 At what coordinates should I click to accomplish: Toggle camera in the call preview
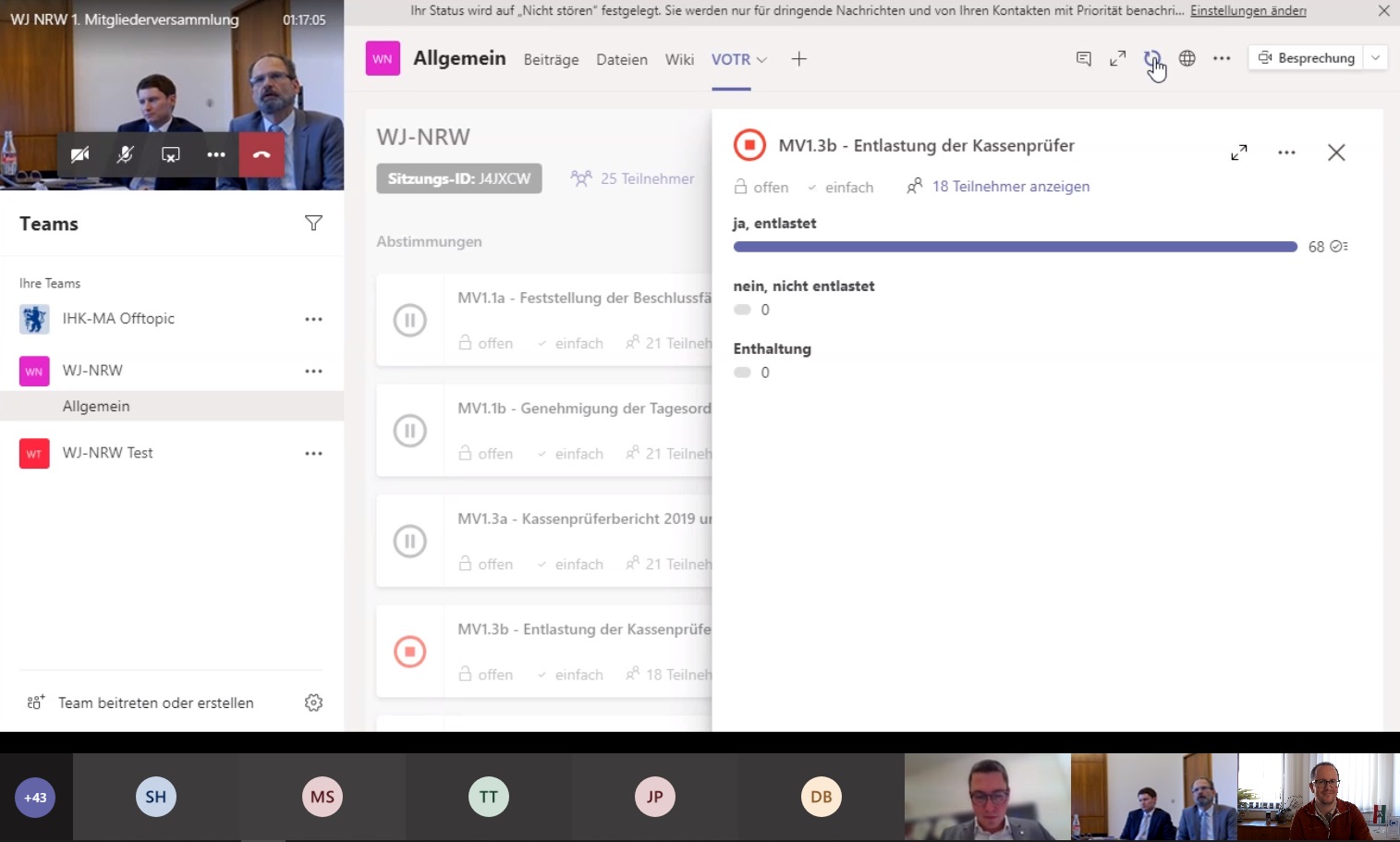point(80,154)
